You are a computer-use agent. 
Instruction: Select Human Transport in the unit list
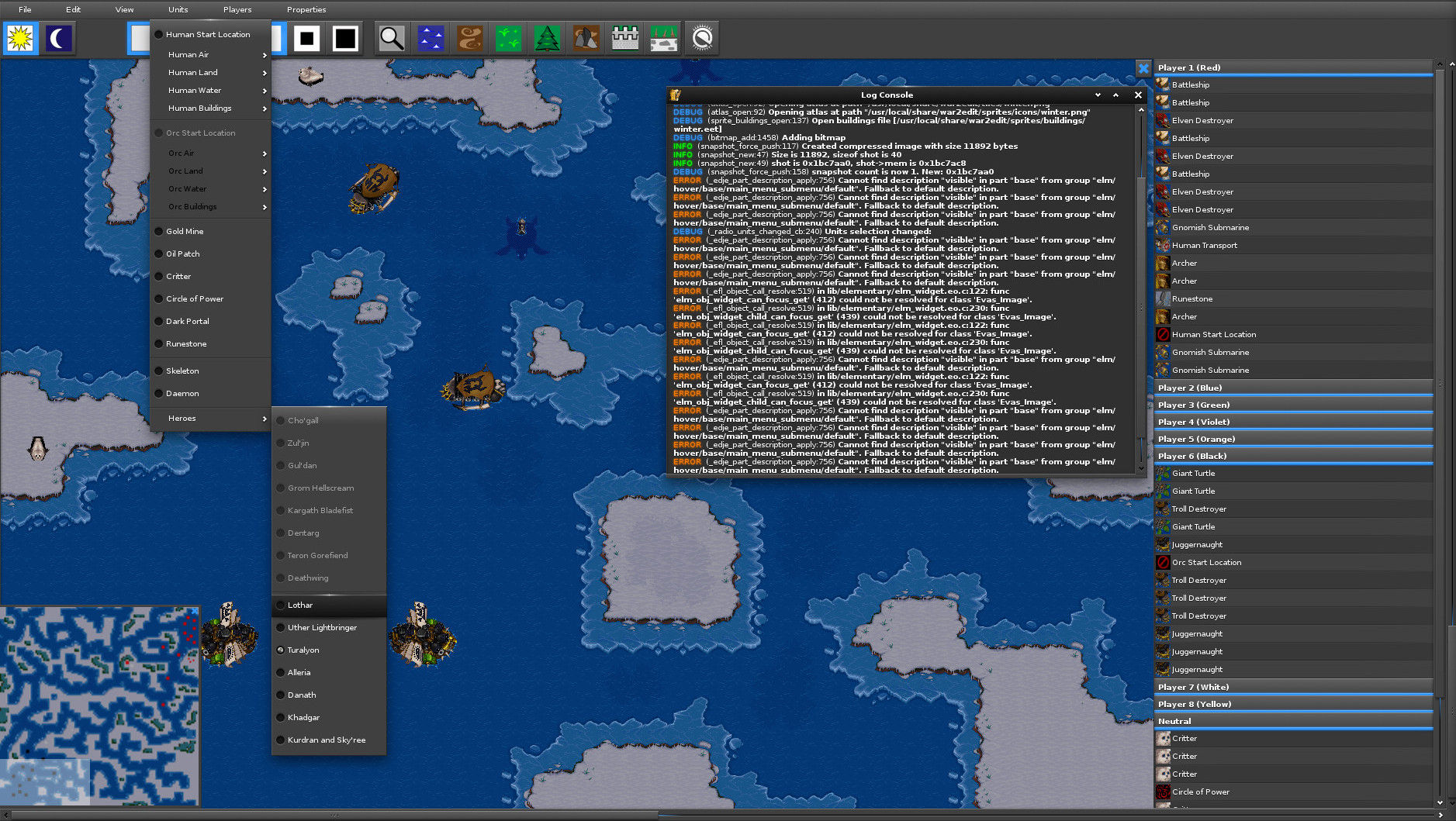(x=1204, y=246)
